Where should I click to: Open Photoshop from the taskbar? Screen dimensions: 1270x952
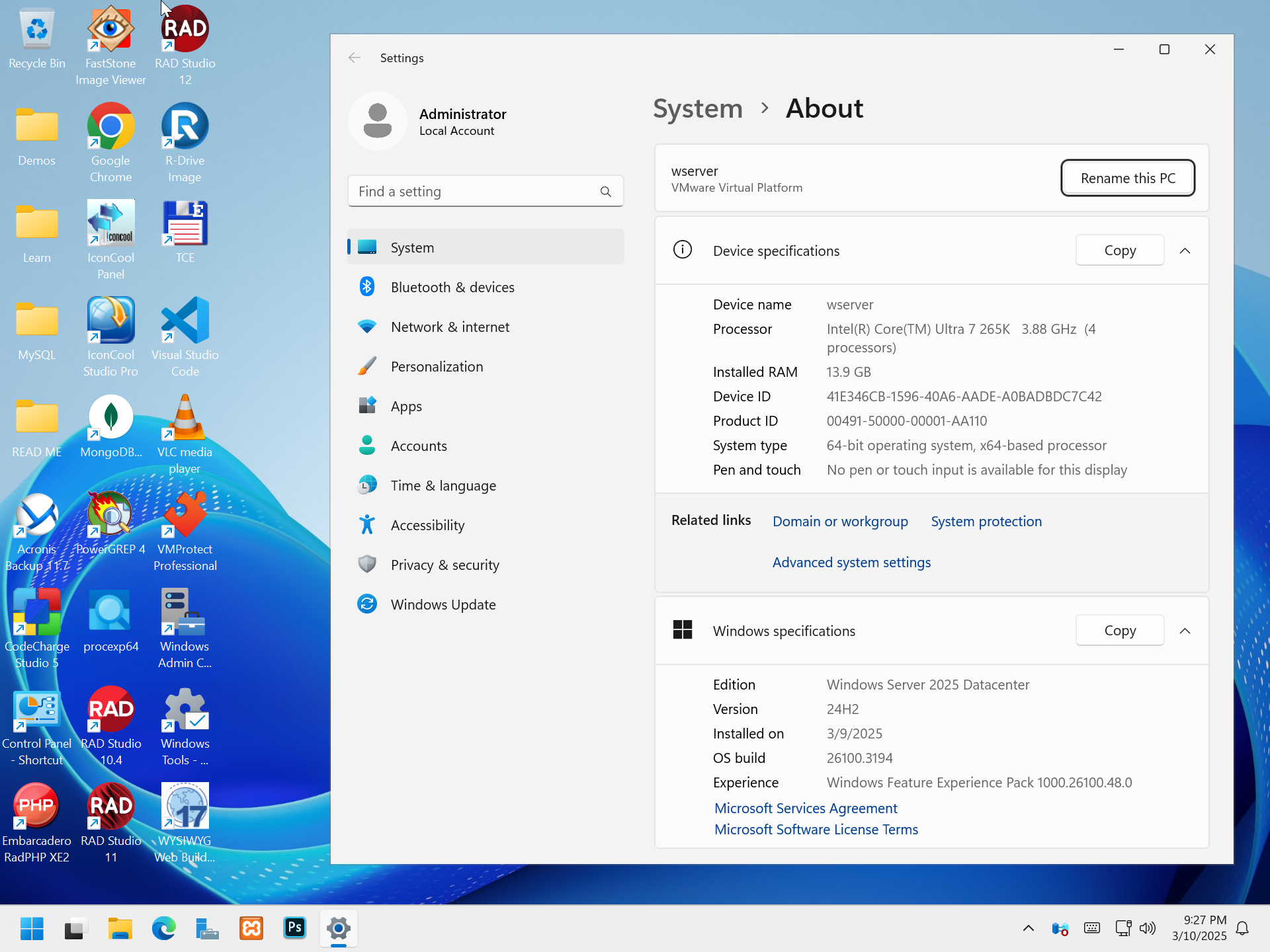pos(294,928)
